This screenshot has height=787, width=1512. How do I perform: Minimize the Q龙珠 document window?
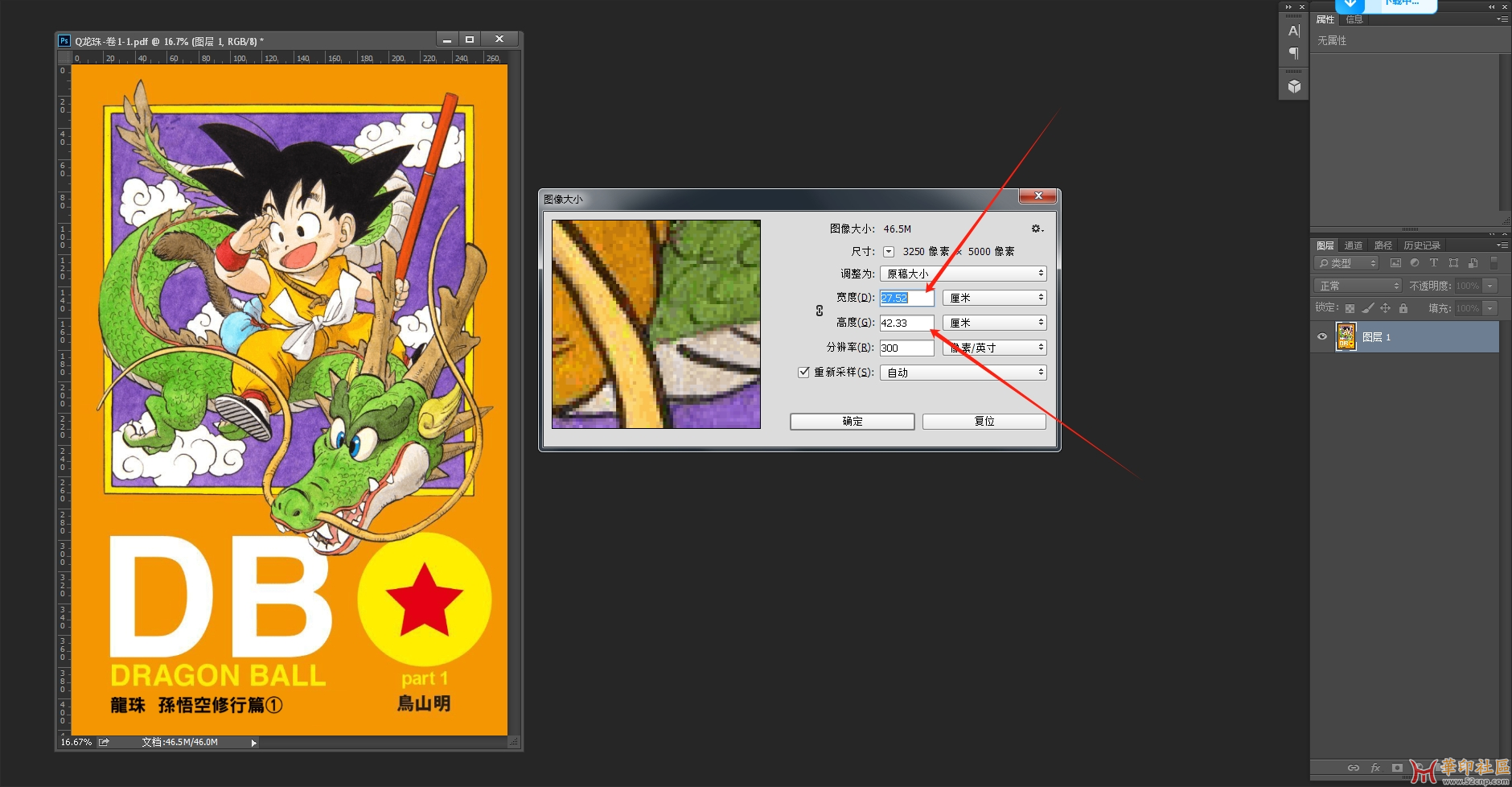tap(447, 39)
